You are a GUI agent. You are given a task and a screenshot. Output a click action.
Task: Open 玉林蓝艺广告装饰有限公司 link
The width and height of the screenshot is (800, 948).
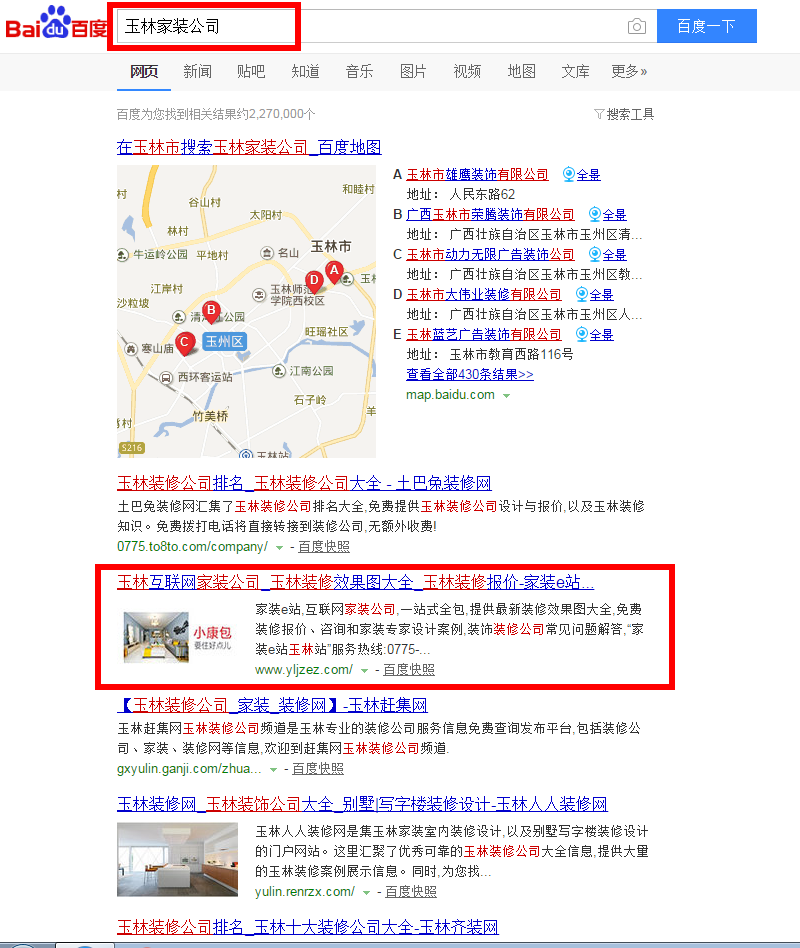[484, 334]
